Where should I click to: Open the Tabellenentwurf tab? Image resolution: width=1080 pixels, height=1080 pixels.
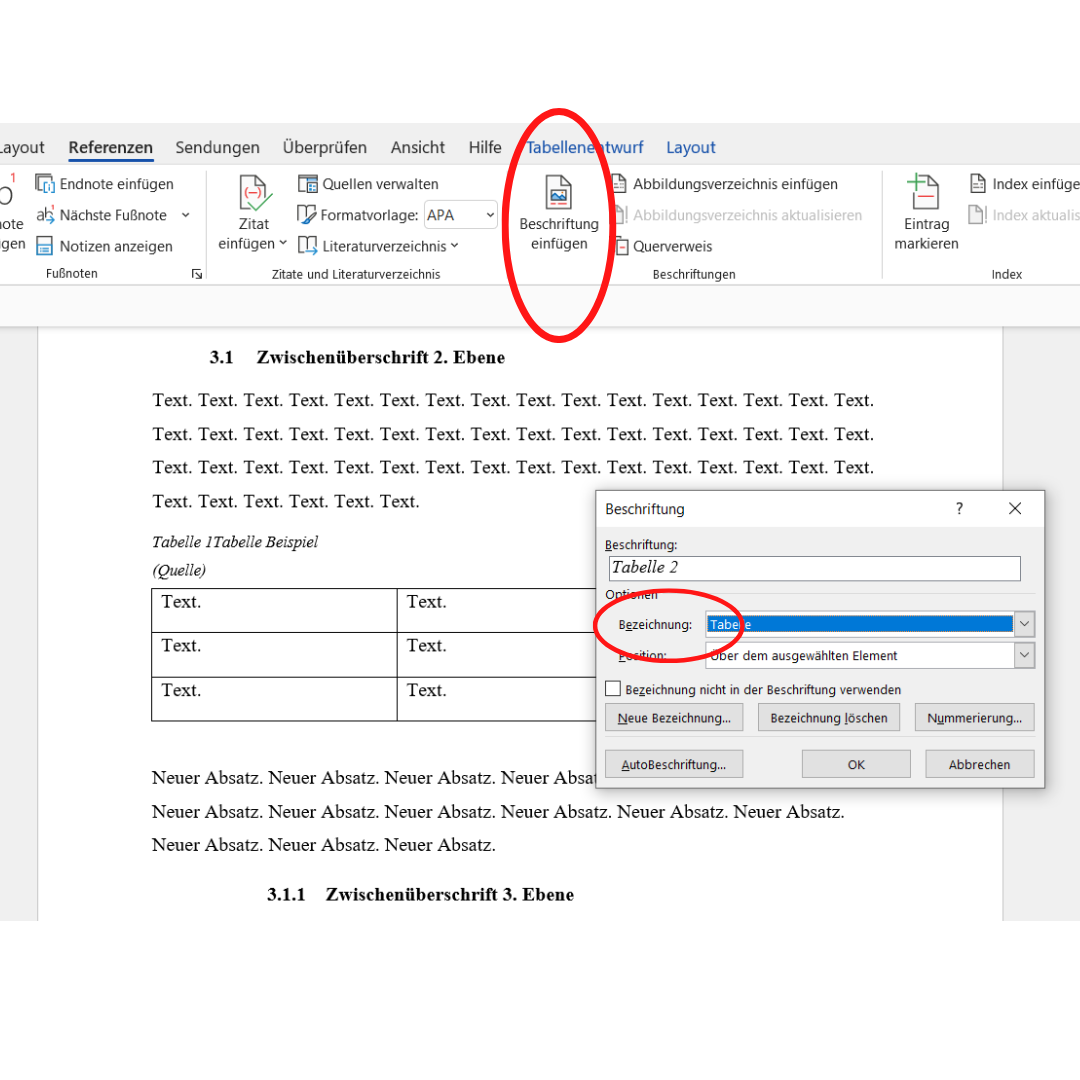click(x=585, y=147)
